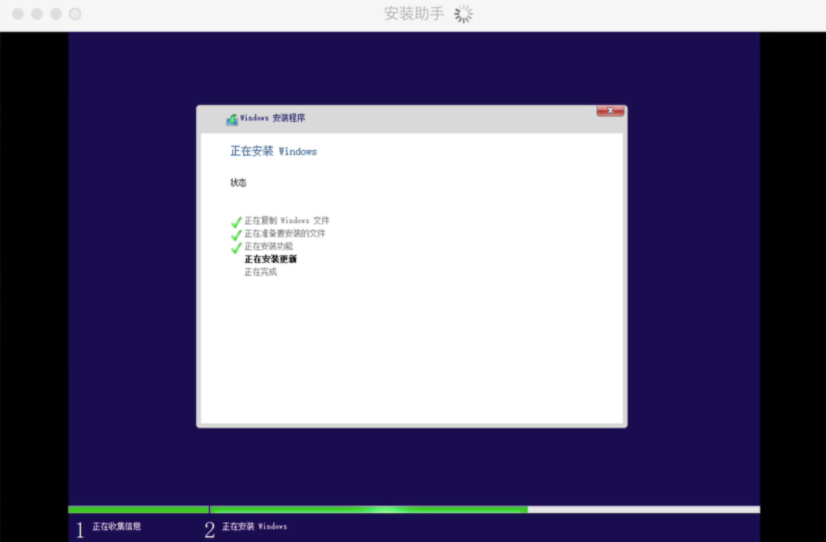The width and height of the screenshot is (826, 542).
Task: Click the 安装助手 window title
Action: point(414,14)
